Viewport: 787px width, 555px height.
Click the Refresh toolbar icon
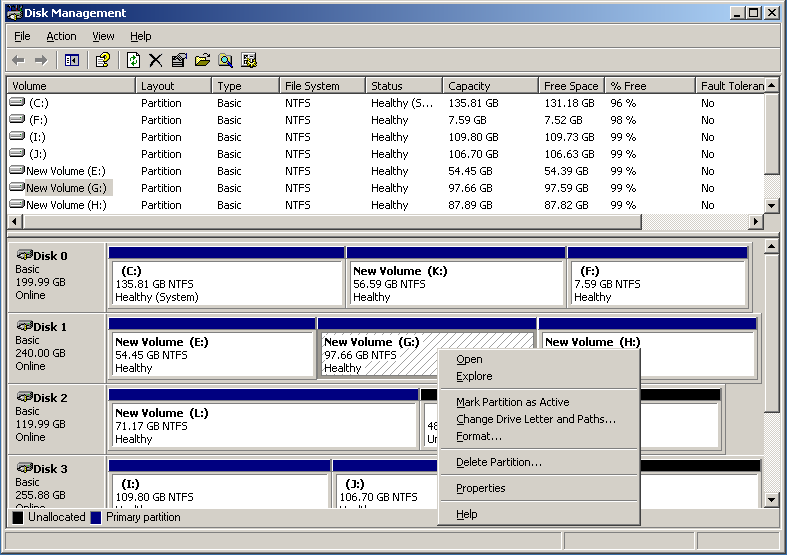pyautogui.click(x=133, y=61)
